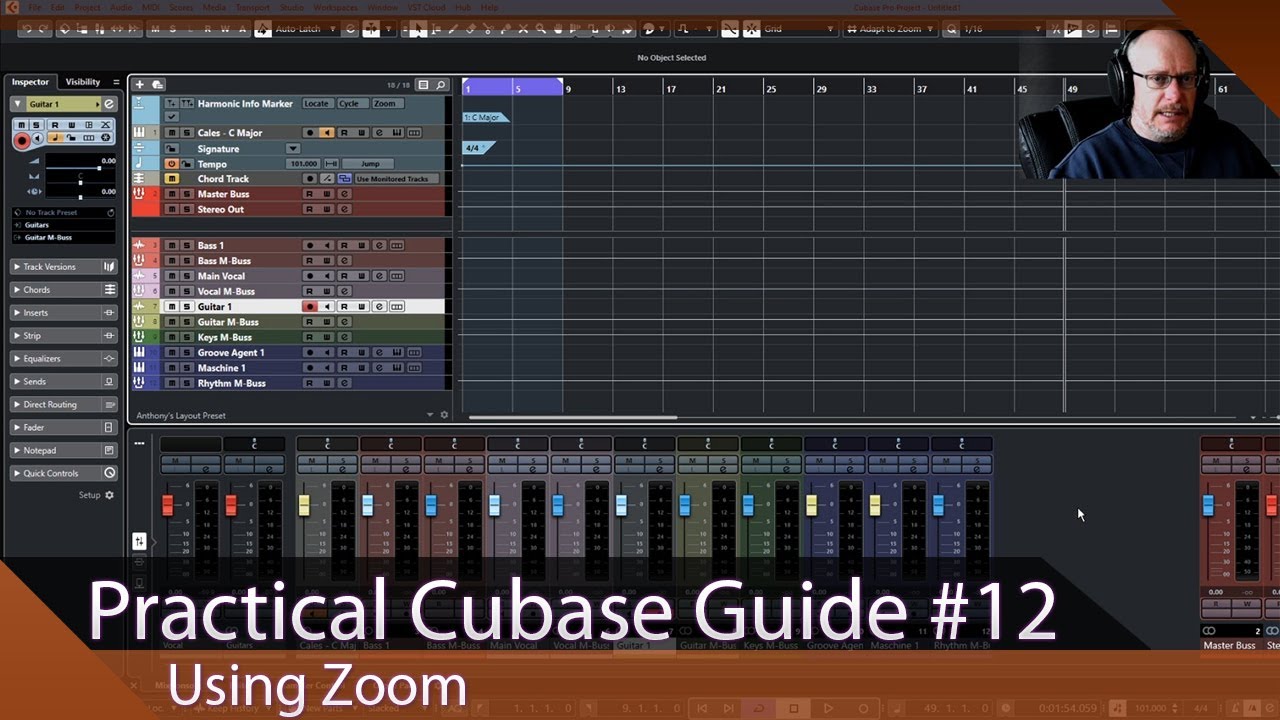This screenshot has width=1280, height=720.
Task: Open track list settings gear icon
Action: pyautogui.click(x=445, y=415)
